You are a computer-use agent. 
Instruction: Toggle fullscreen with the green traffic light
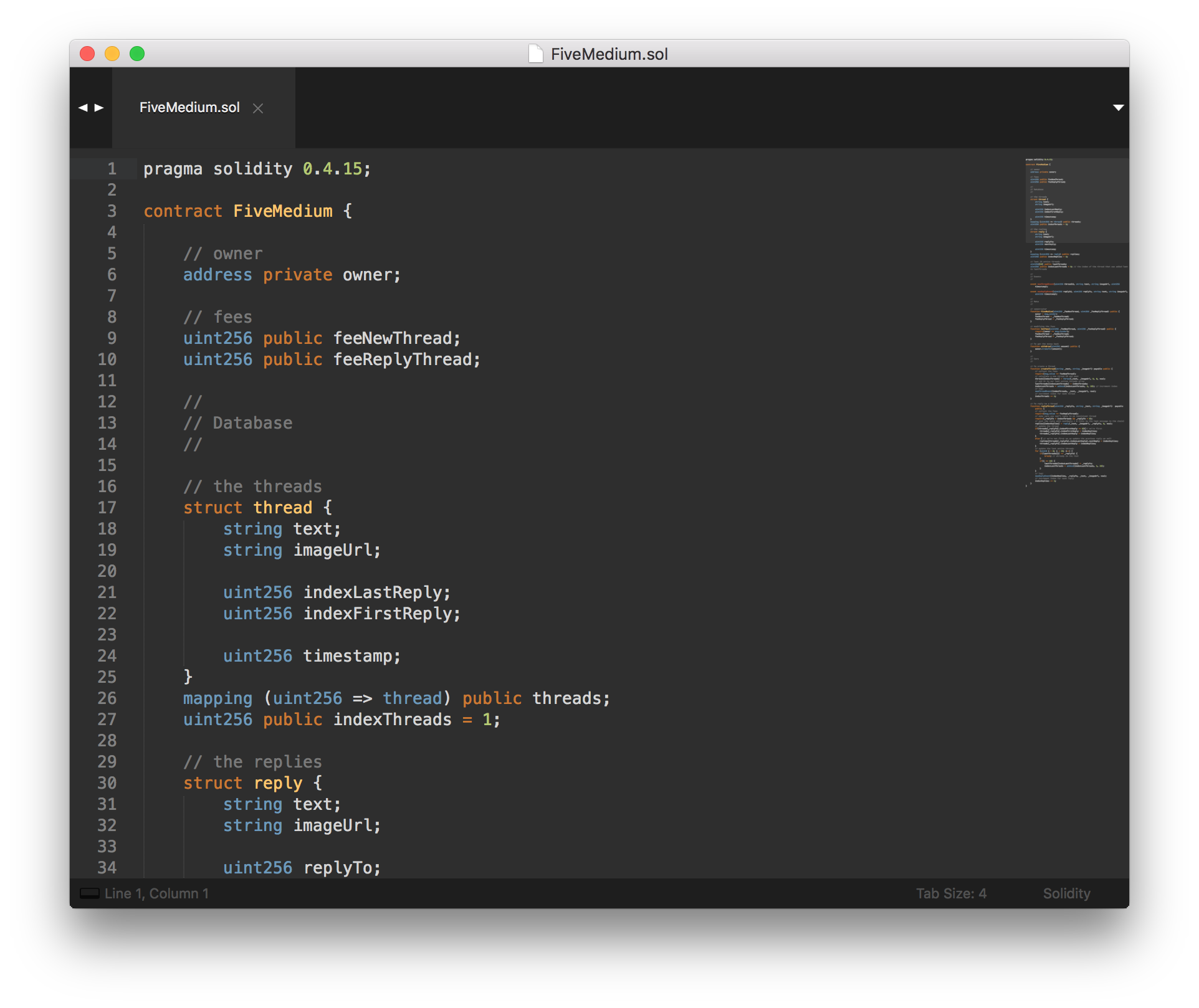click(137, 54)
